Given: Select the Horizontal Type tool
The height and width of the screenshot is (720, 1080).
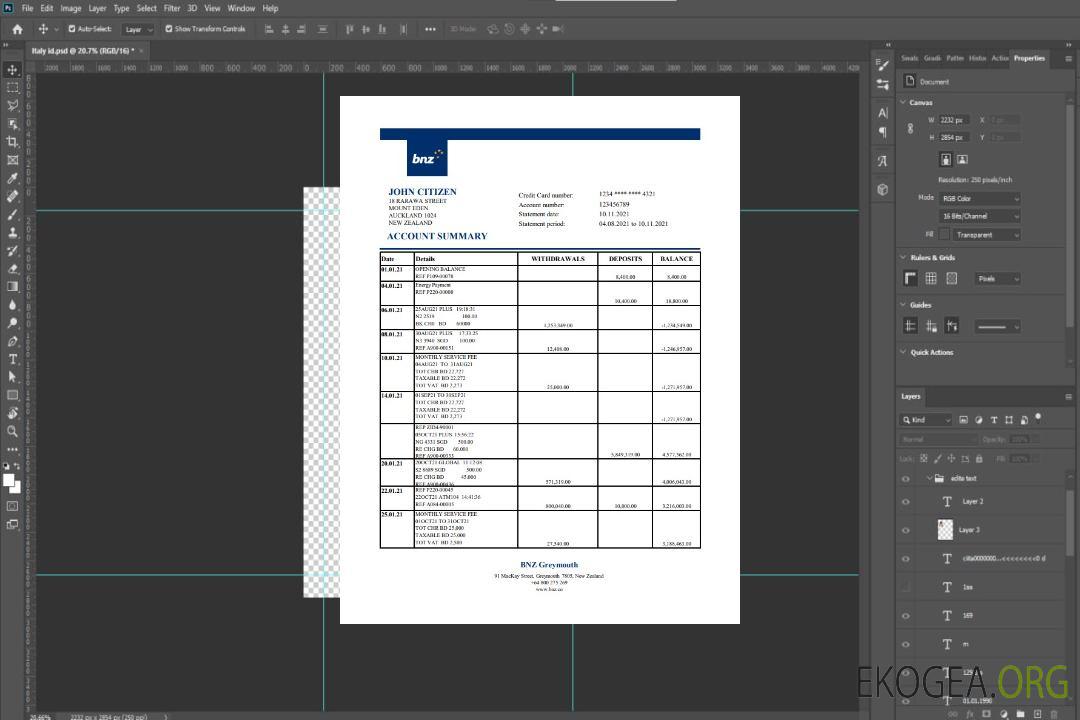Looking at the screenshot, I should pyautogui.click(x=12, y=359).
